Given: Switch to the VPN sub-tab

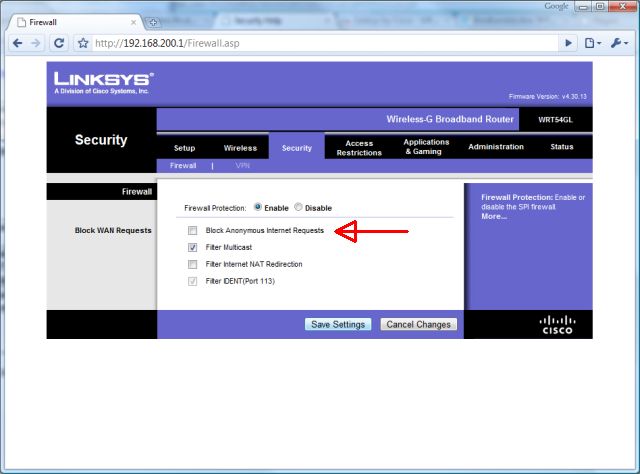Looking at the screenshot, I should point(242,165).
